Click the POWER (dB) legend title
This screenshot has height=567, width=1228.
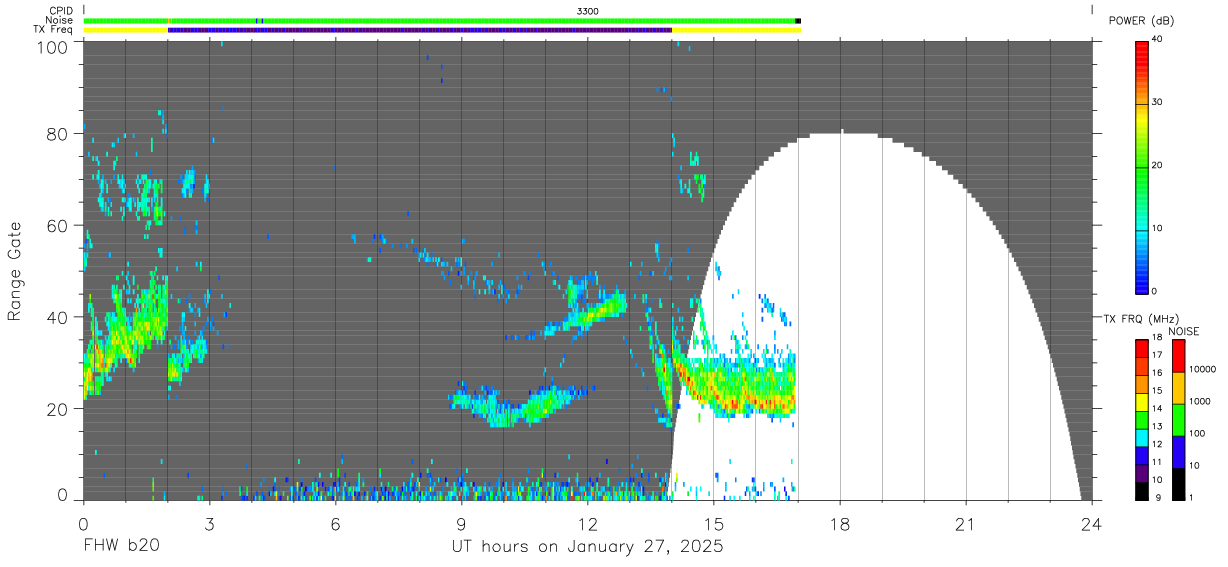tap(1142, 21)
